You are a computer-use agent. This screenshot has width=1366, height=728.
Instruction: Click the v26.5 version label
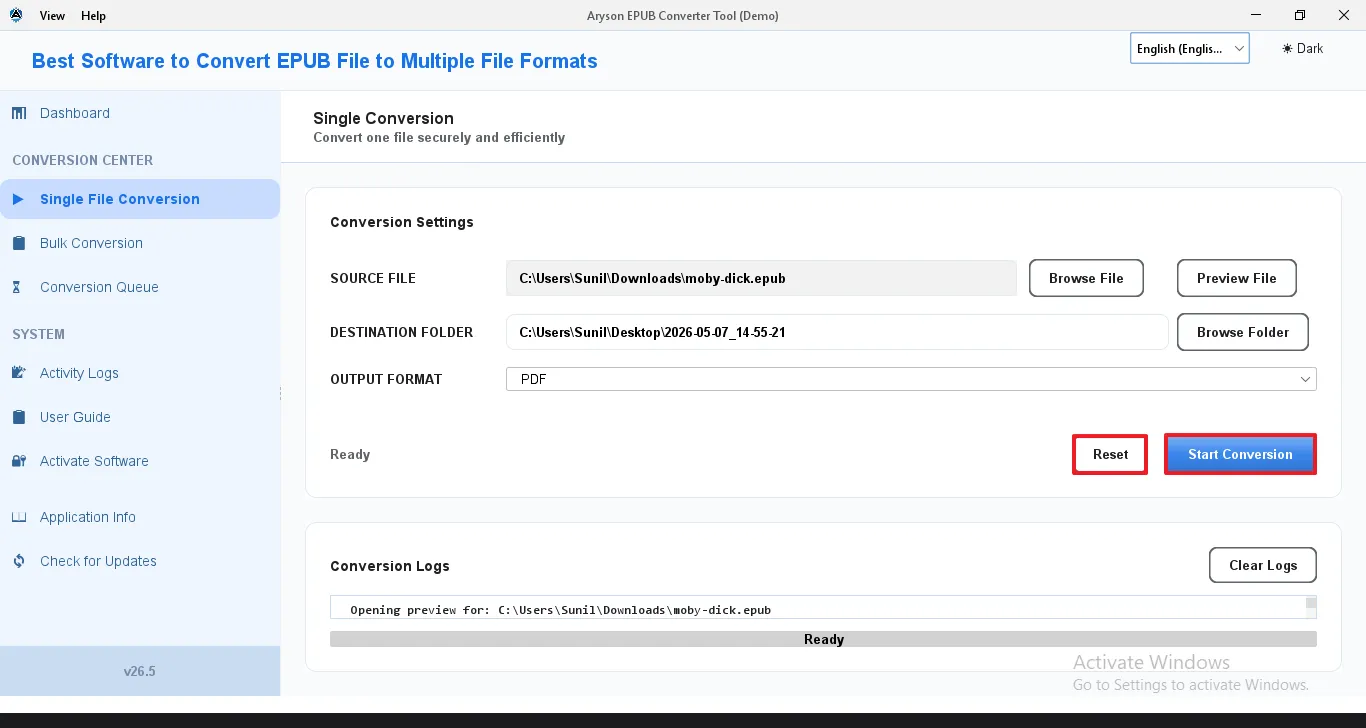coord(140,671)
